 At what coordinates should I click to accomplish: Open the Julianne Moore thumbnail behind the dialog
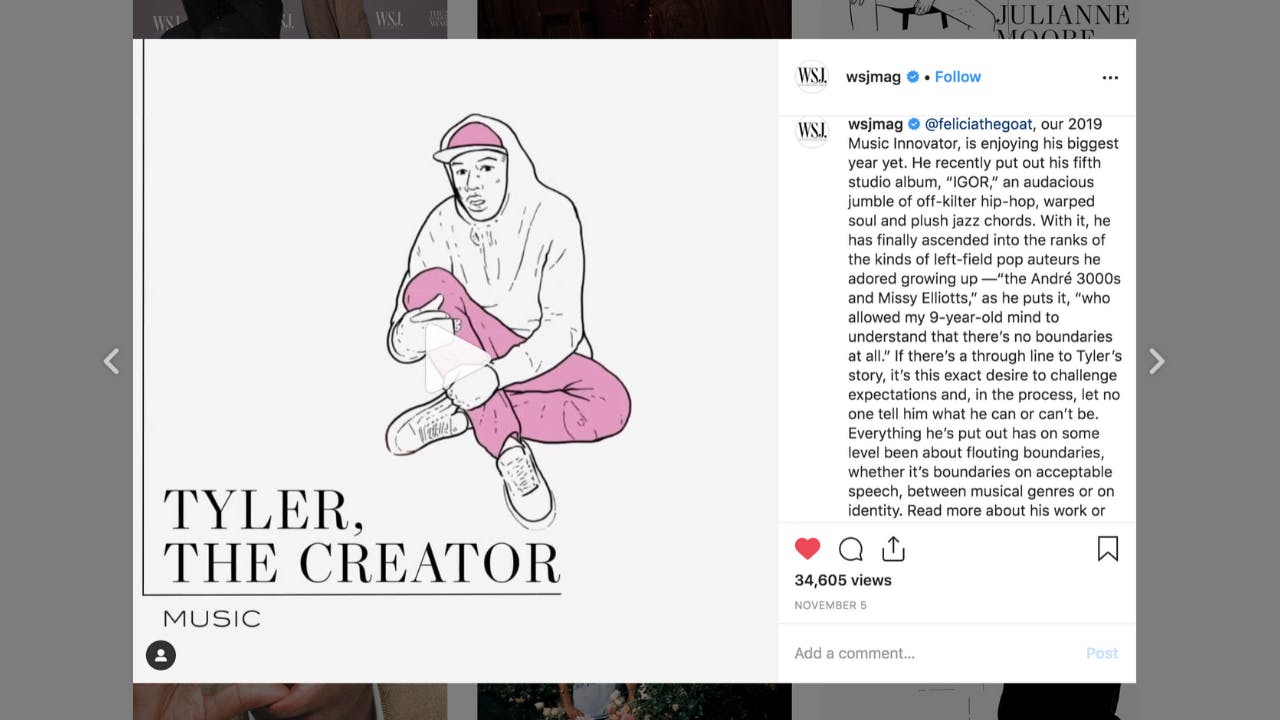click(978, 19)
